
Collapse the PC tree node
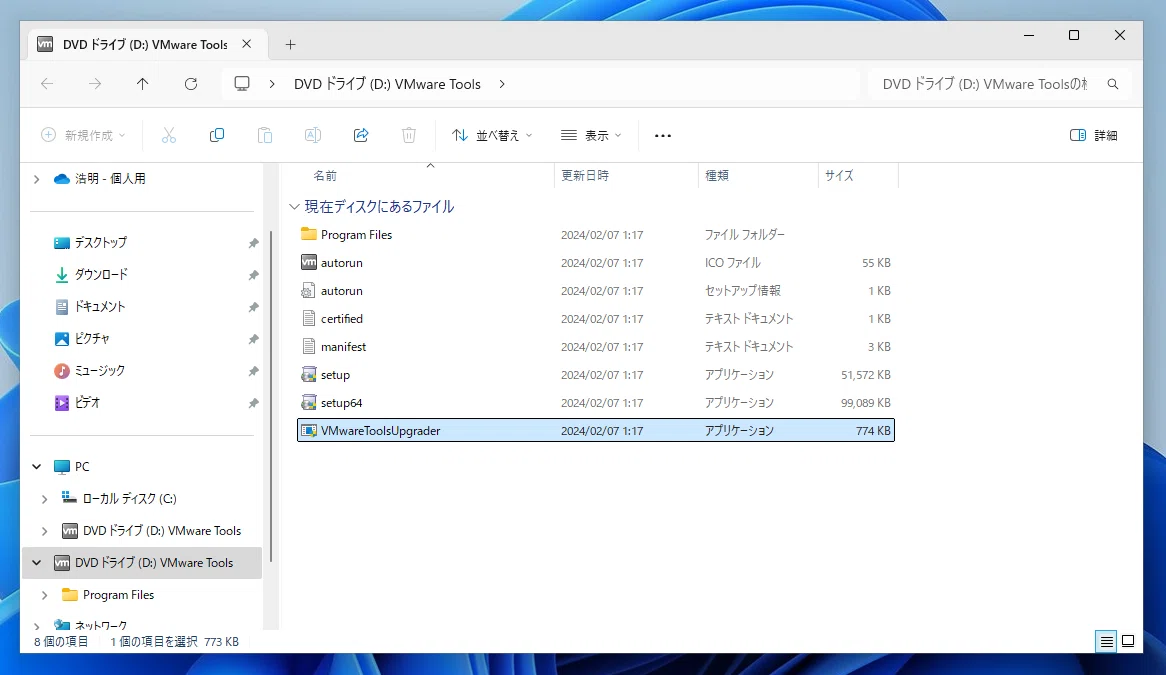tap(36, 467)
